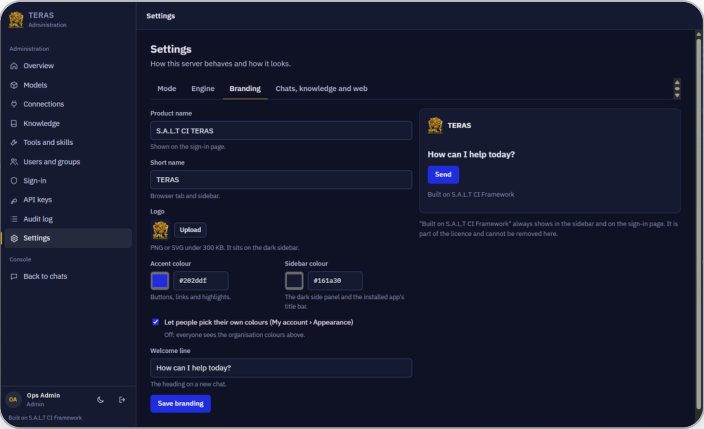Click the Upload logo button
Viewport: 704px width, 429px height.
[190, 230]
